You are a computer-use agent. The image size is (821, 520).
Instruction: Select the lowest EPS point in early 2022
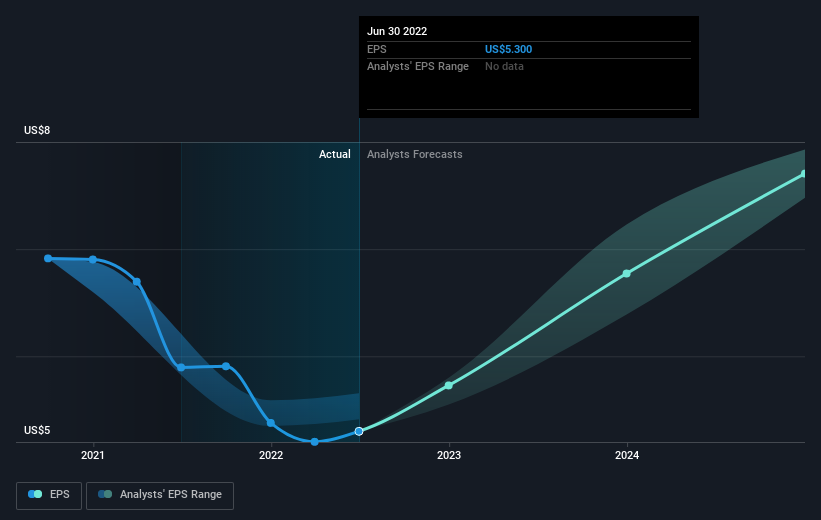click(x=315, y=442)
